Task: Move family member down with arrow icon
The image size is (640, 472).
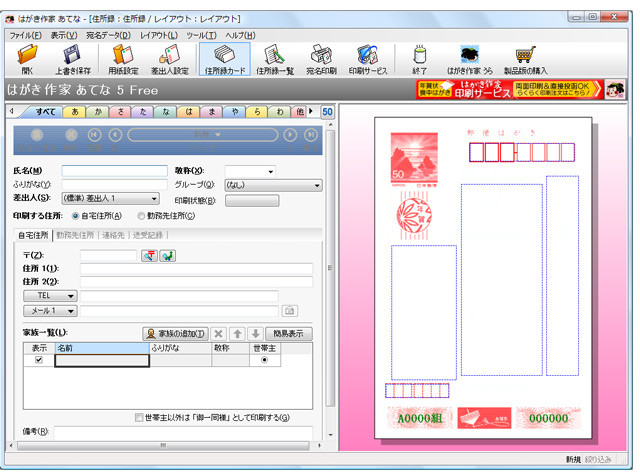Action: click(256, 334)
